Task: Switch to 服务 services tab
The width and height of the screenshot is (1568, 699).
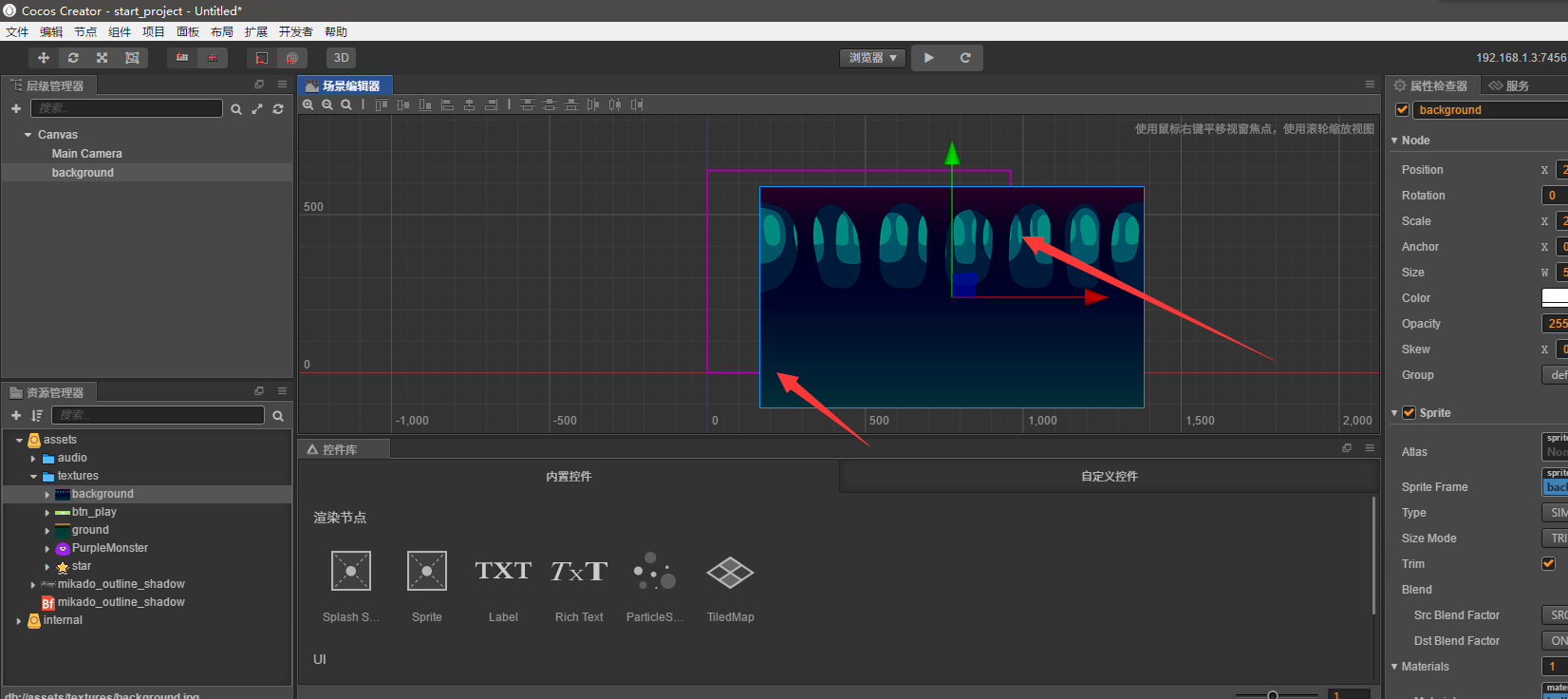Action: tap(1509, 85)
